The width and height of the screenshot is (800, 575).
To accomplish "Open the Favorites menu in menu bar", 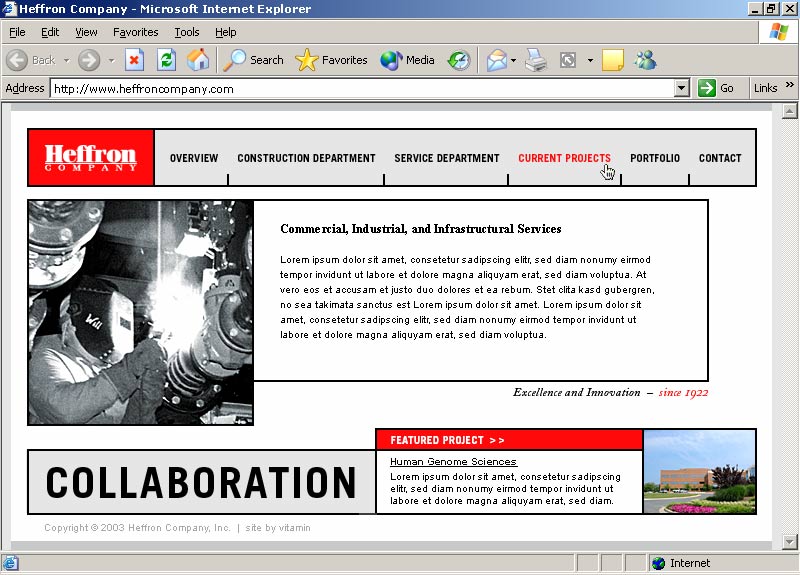I will tap(135, 32).
